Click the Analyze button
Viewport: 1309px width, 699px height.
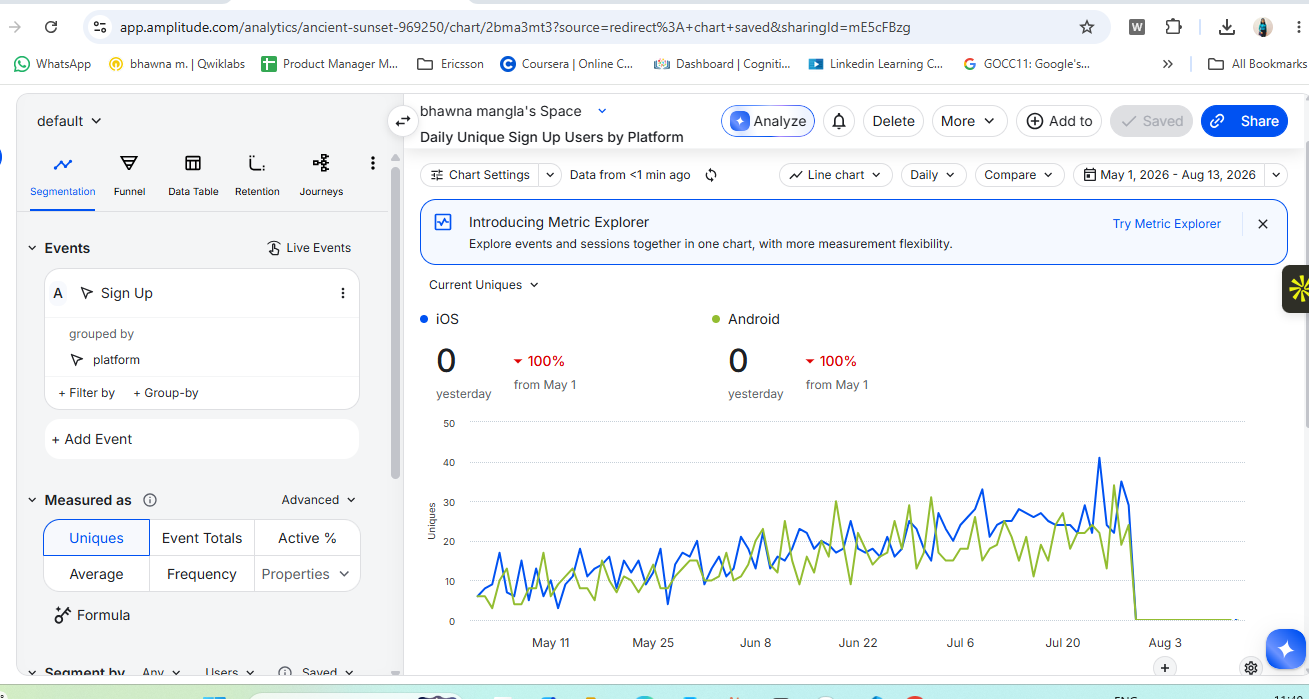click(768, 121)
